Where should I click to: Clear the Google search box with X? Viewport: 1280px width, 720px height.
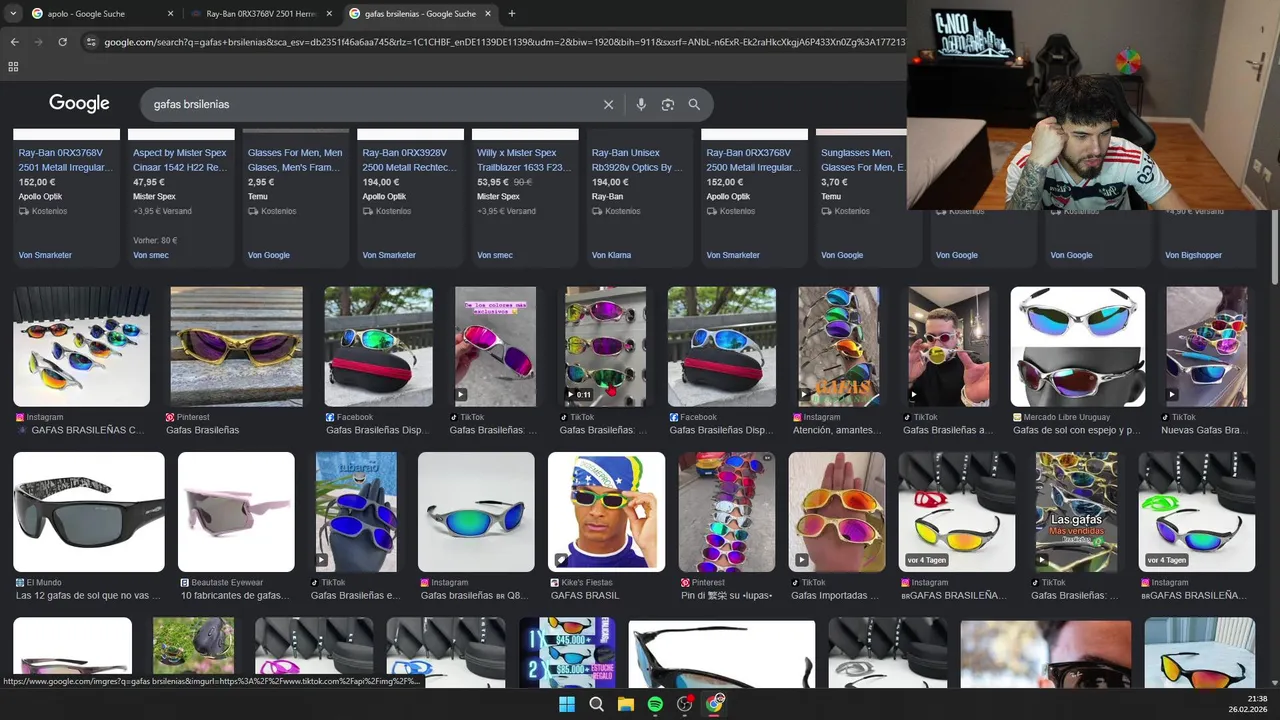pos(608,104)
